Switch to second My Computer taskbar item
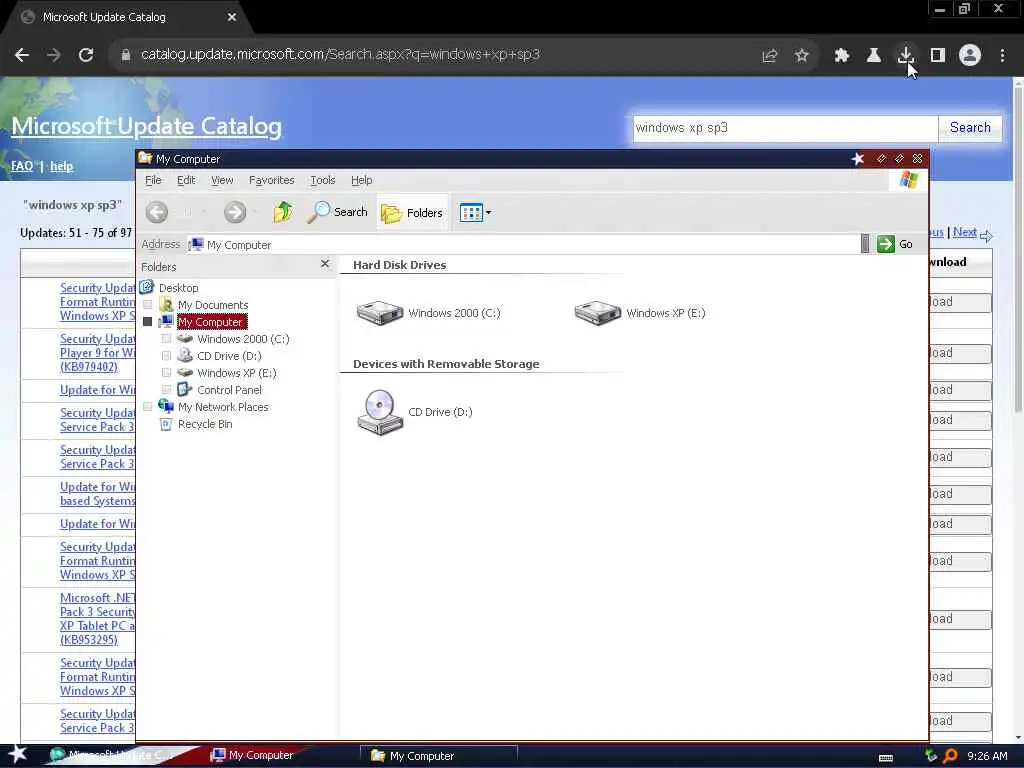The width and height of the screenshot is (1024, 768). click(x=439, y=756)
